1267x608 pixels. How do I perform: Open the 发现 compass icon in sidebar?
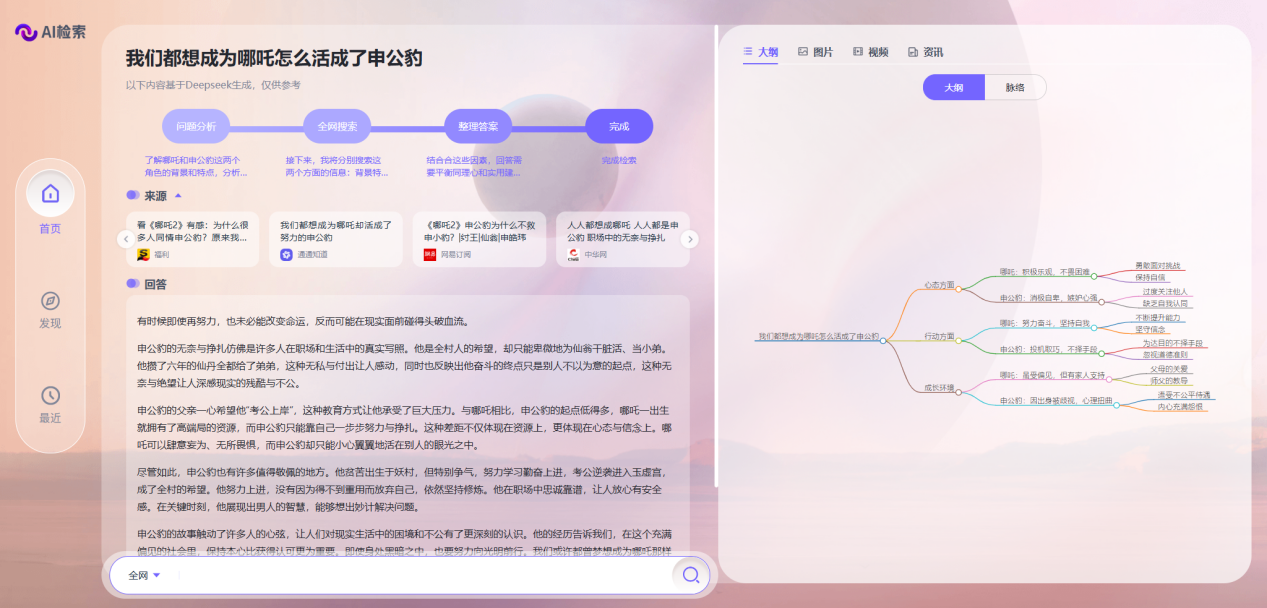pos(50,301)
